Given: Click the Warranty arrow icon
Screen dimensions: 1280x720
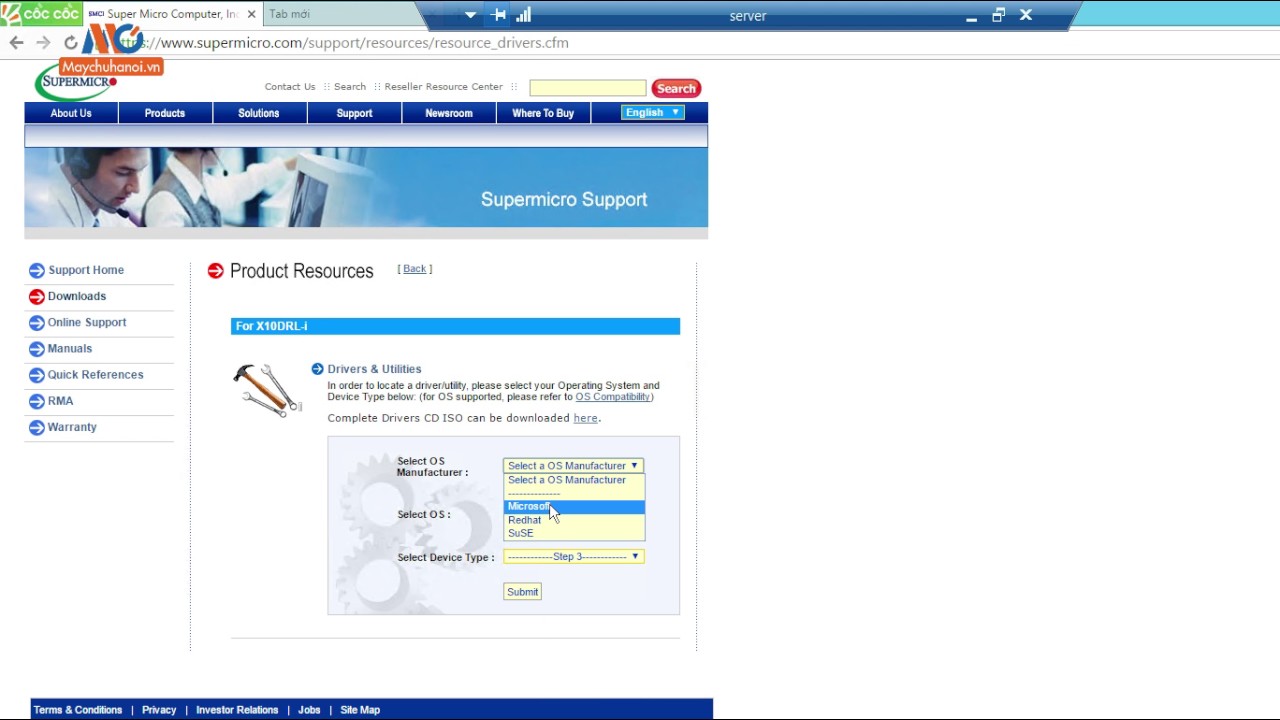Looking at the screenshot, I should click(37, 427).
